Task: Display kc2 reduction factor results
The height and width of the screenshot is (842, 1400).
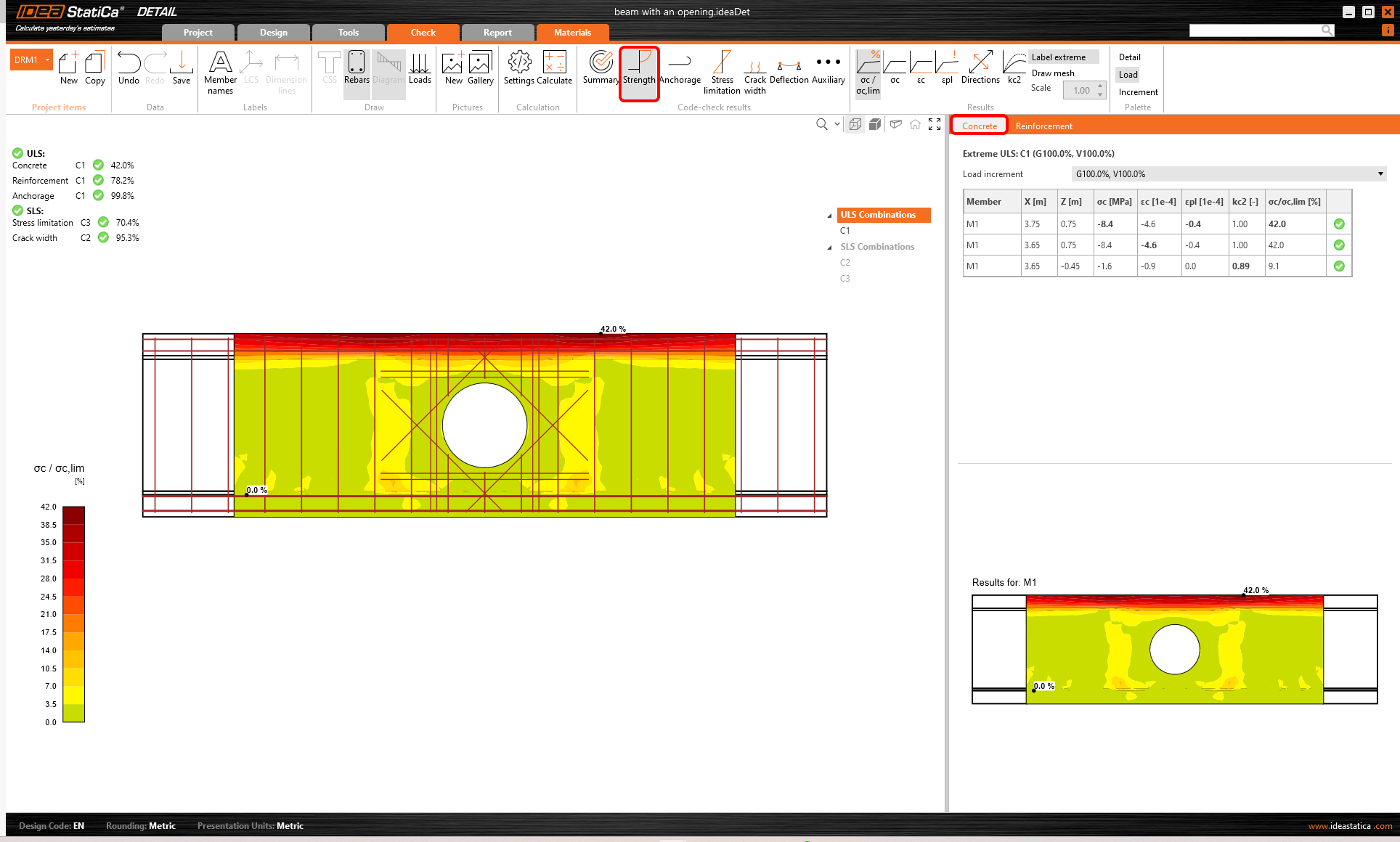Action: 1014,70
